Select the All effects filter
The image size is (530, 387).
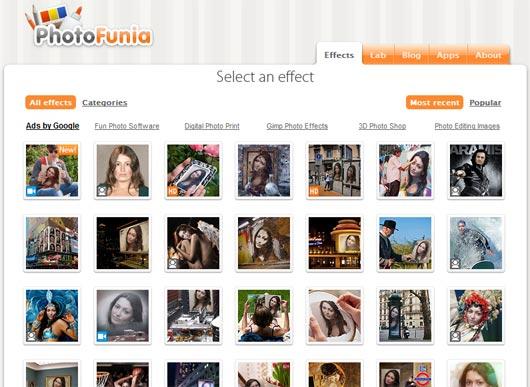[51, 102]
